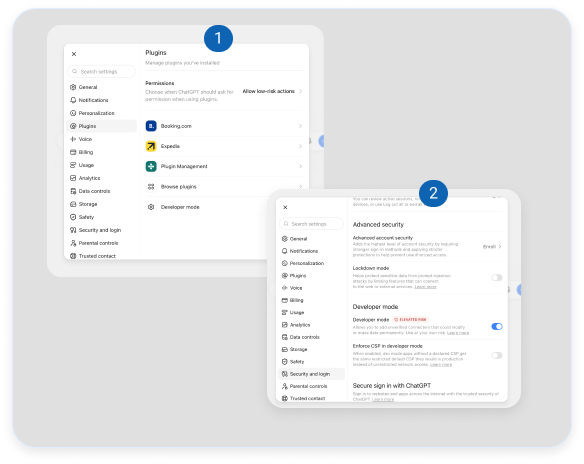The image size is (584, 464).
Task: Click the Voice icon in second panel sidebar
Action: (285, 288)
